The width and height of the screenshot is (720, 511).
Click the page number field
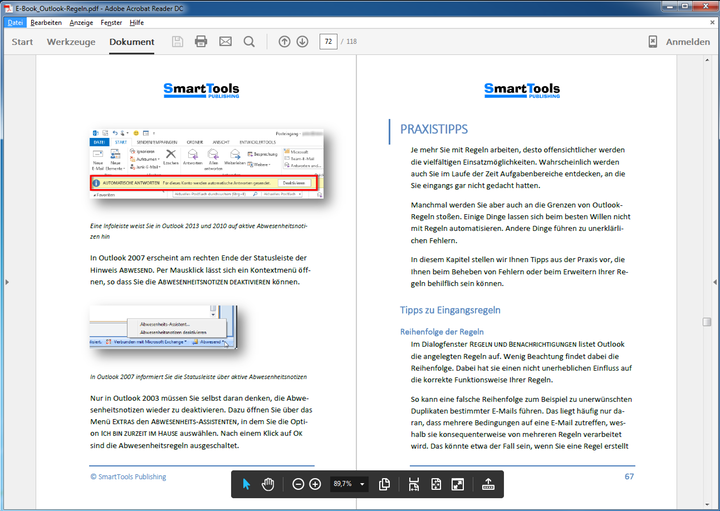328,41
